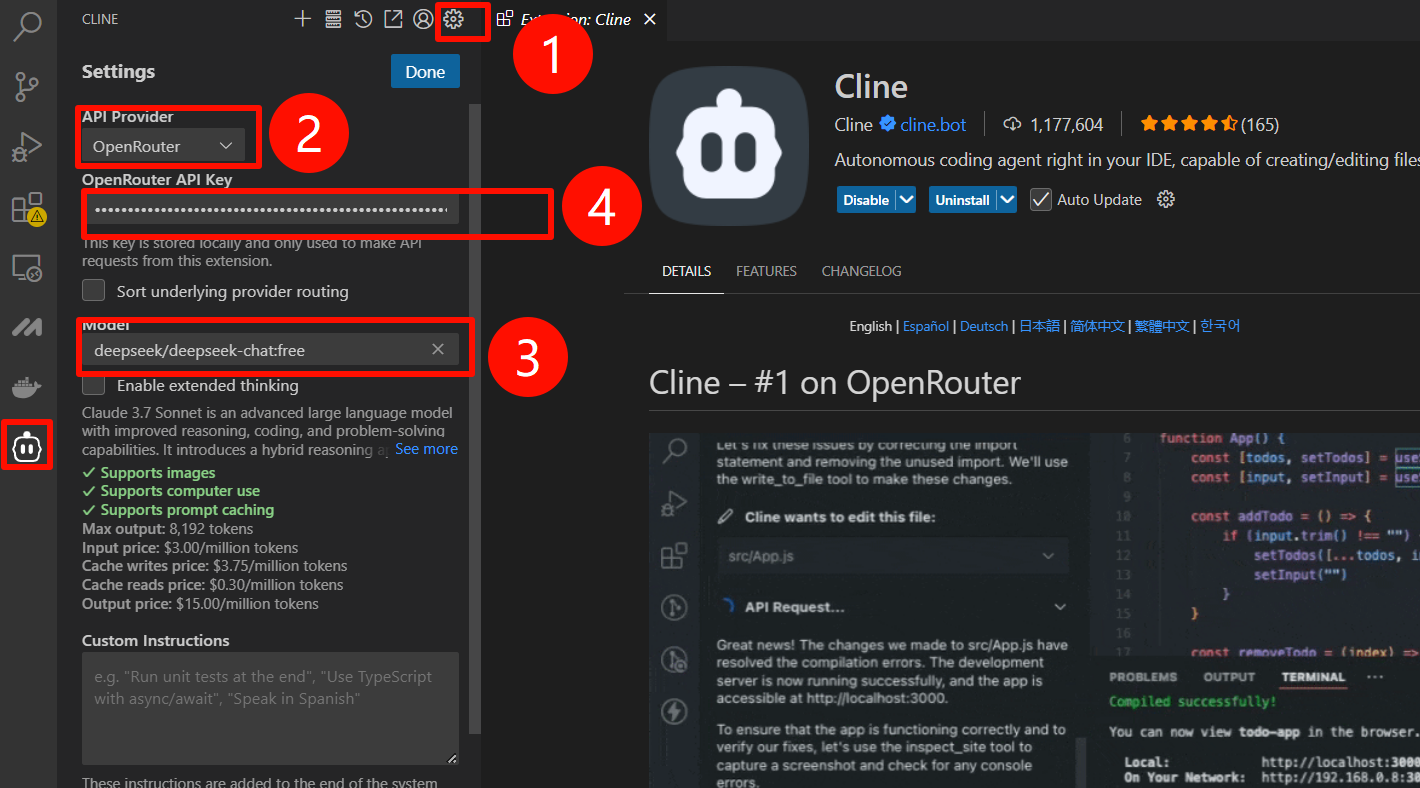This screenshot has height=788, width=1420.
Task: Click the 'Max output: 8,192 tokens' text
Action: (168, 529)
